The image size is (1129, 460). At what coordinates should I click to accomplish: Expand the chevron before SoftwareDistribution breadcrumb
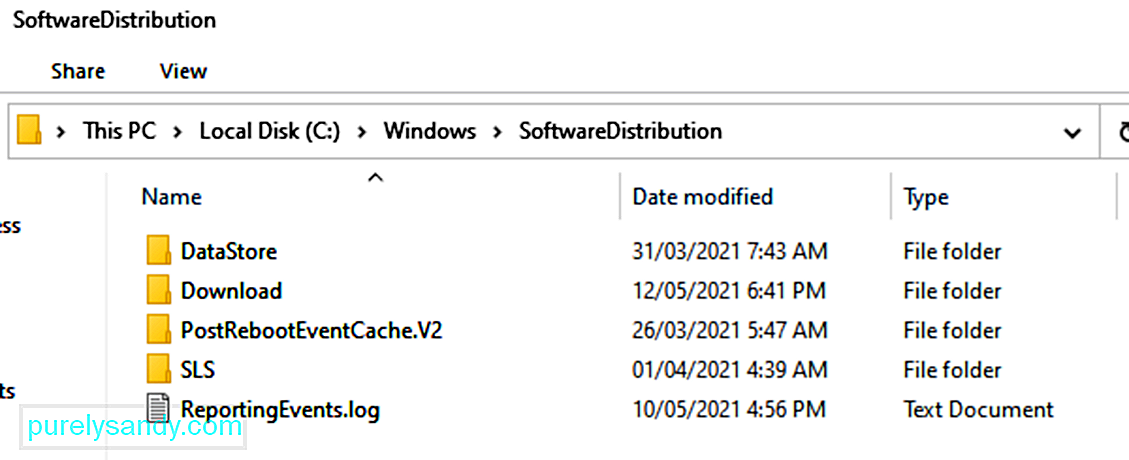(x=497, y=132)
